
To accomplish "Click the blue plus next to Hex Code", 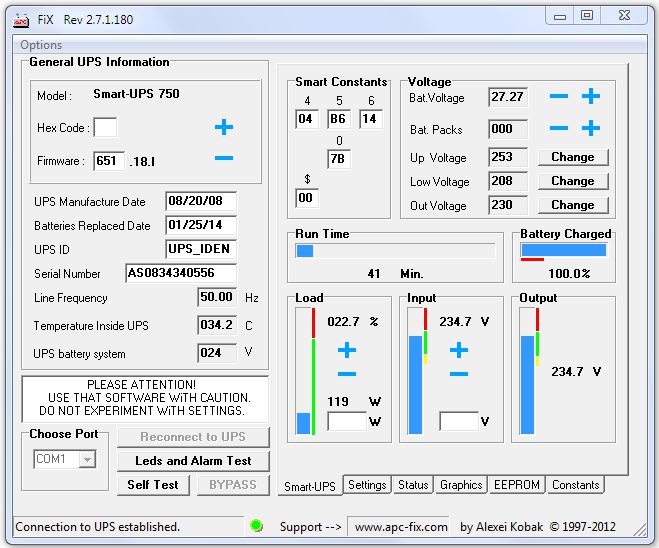I will tap(224, 127).
